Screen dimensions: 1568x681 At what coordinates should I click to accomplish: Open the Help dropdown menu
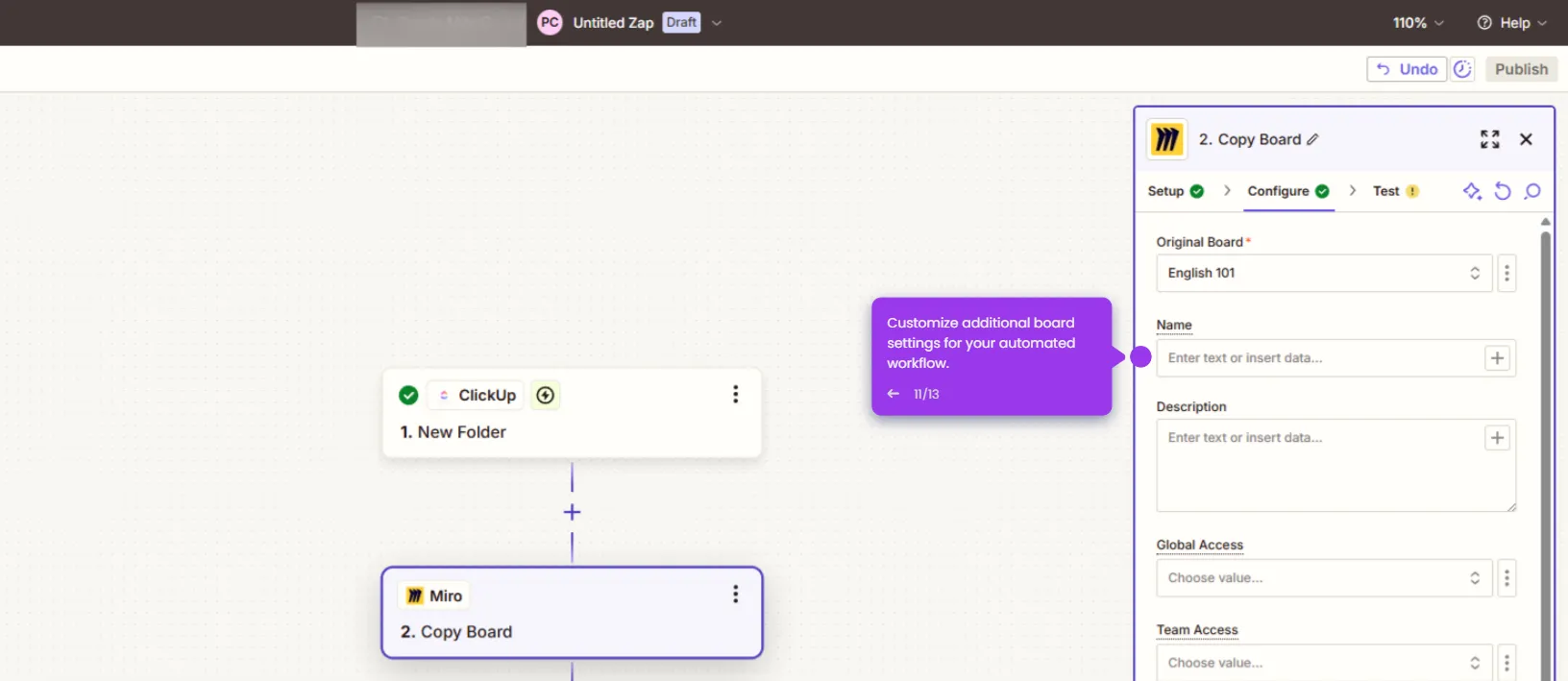pyautogui.click(x=1511, y=23)
